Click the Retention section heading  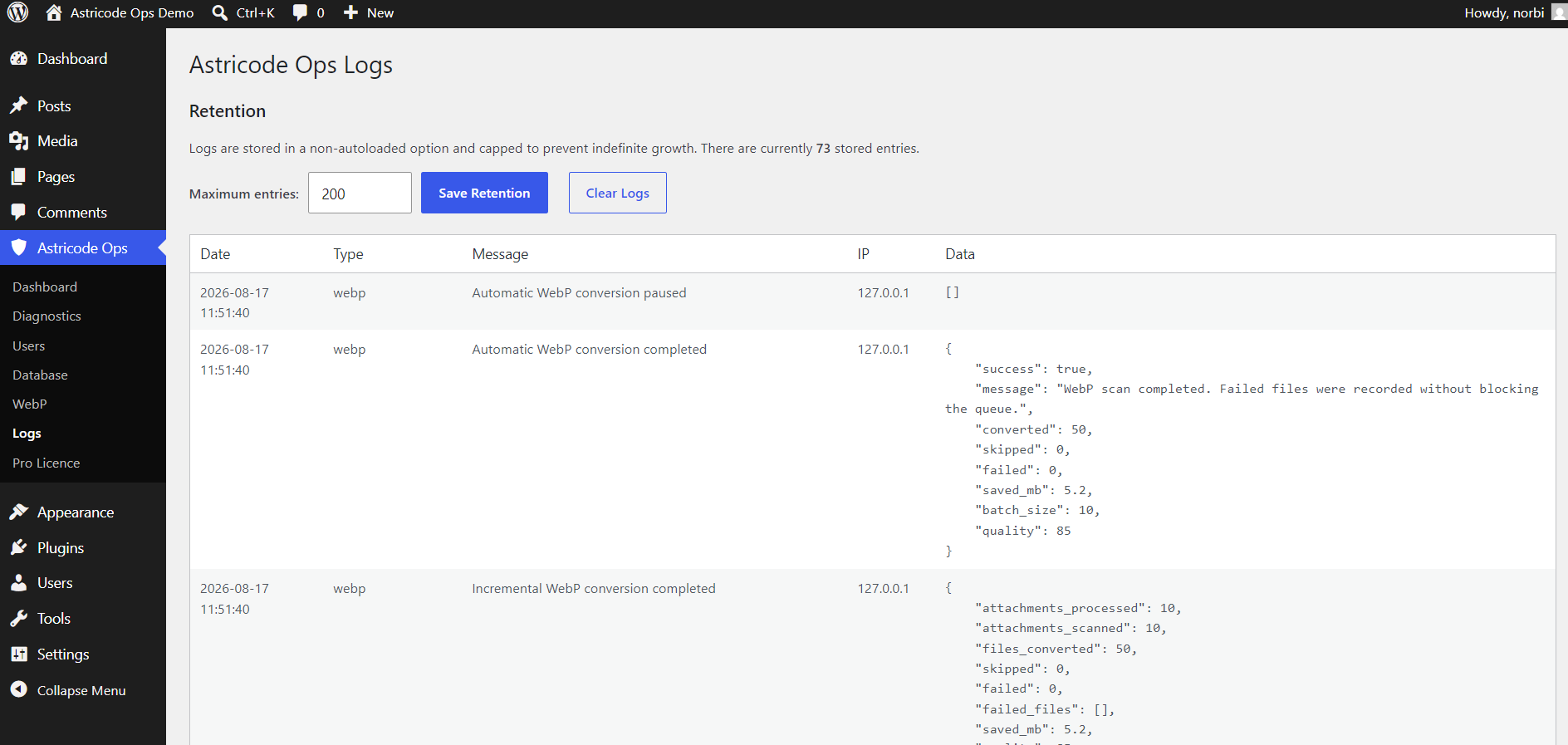click(228, 111)
